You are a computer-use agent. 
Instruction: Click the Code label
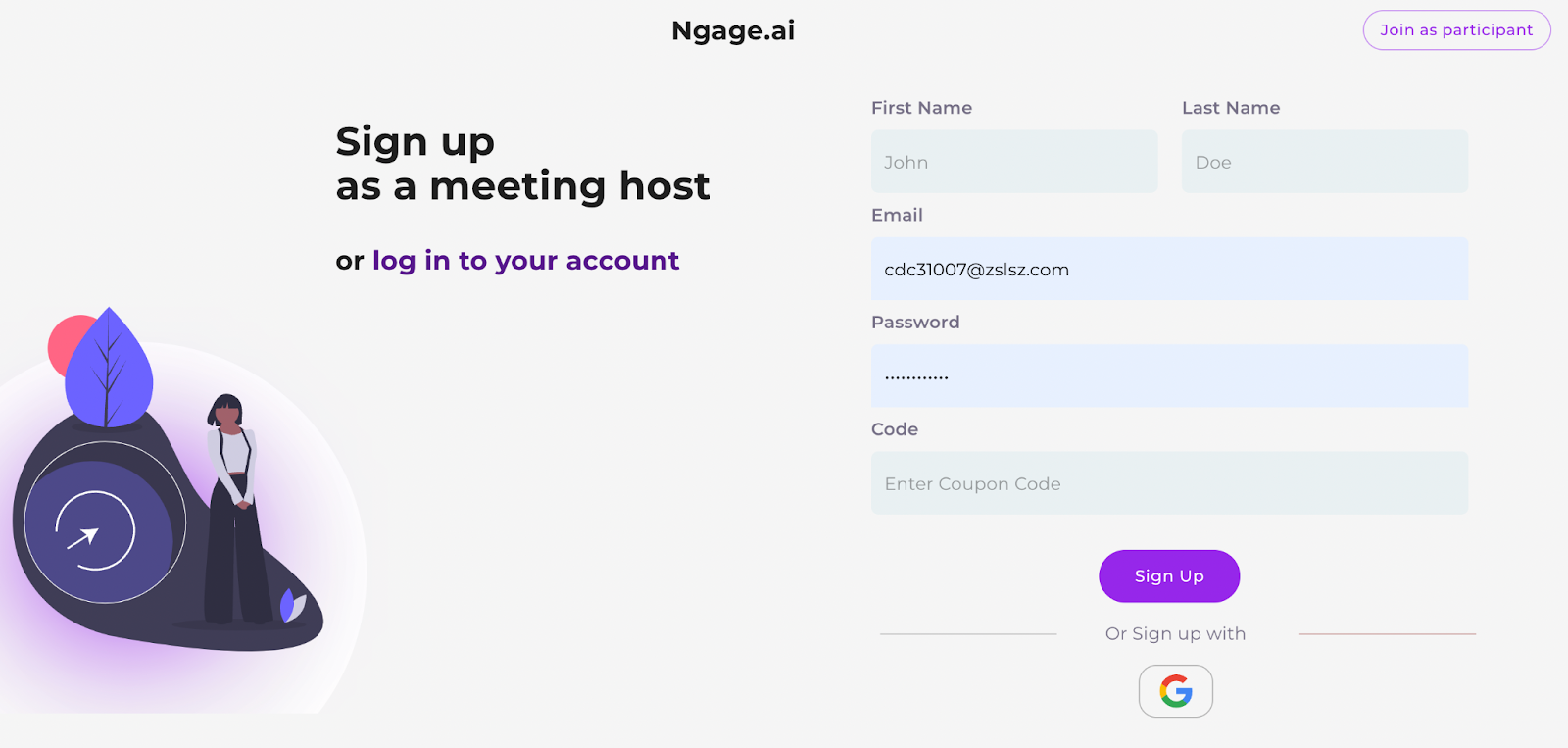click(x=895, y=429)
